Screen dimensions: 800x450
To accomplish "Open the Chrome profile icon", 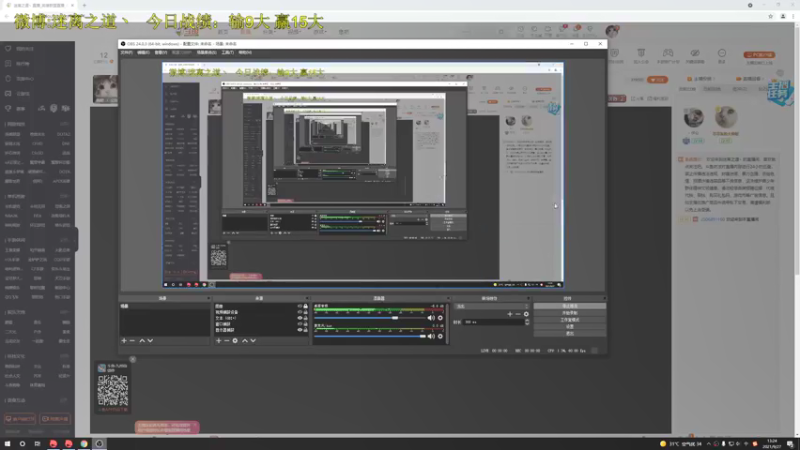I will 783,16.
